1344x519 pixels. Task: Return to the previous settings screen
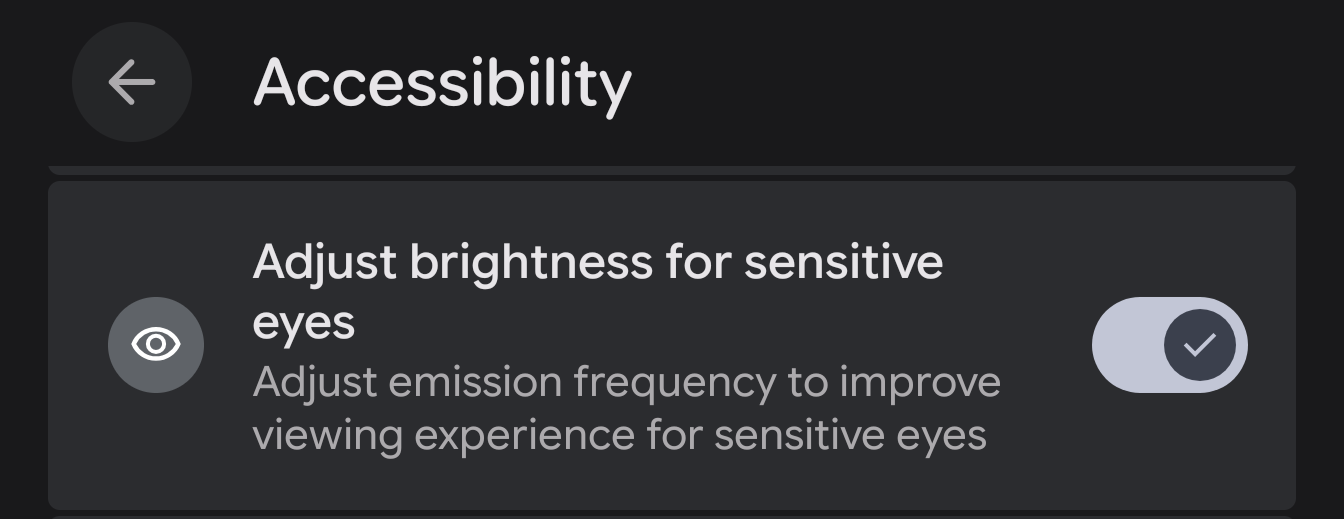(x=132, y=82)
